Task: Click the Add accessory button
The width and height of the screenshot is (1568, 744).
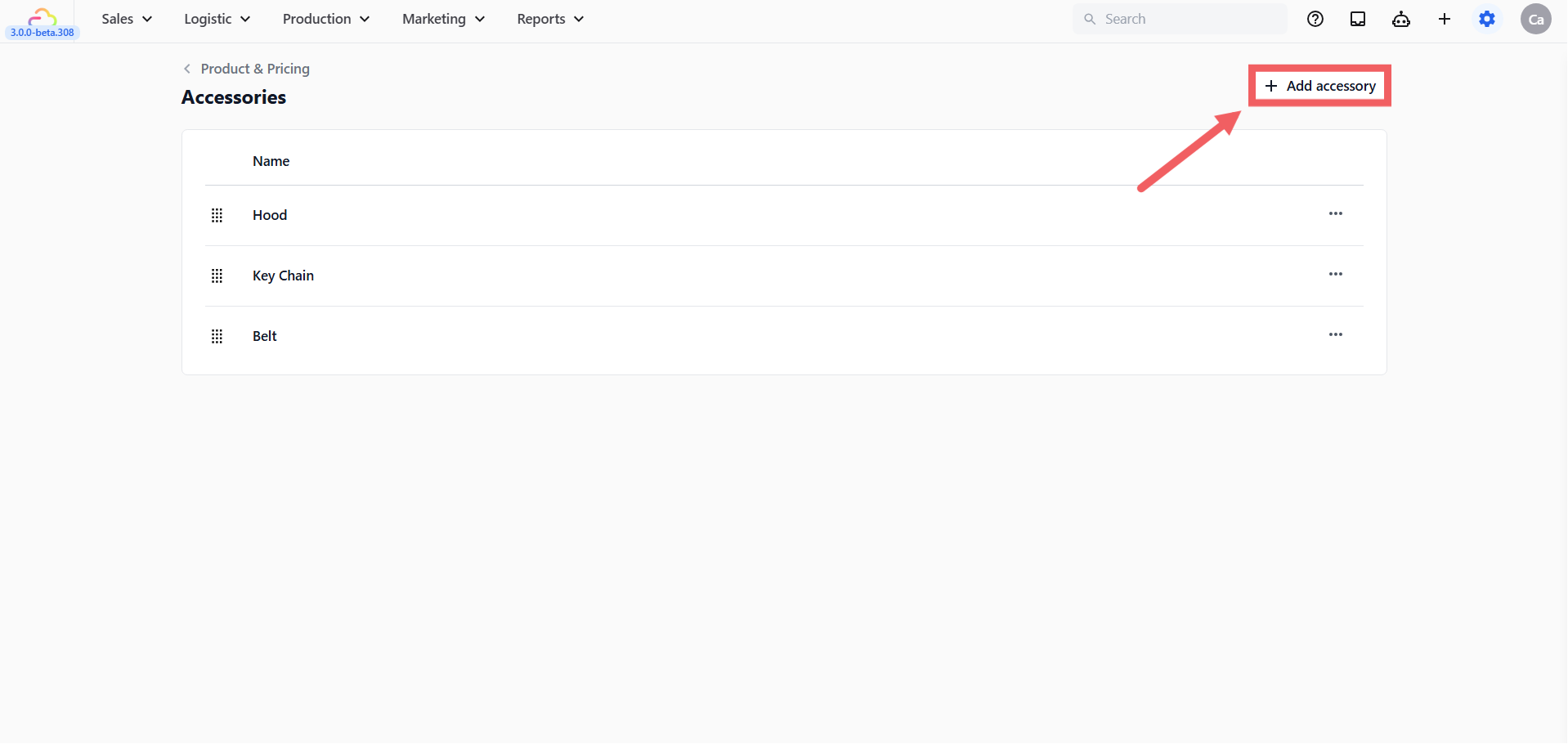Action: coord(1320,86)
